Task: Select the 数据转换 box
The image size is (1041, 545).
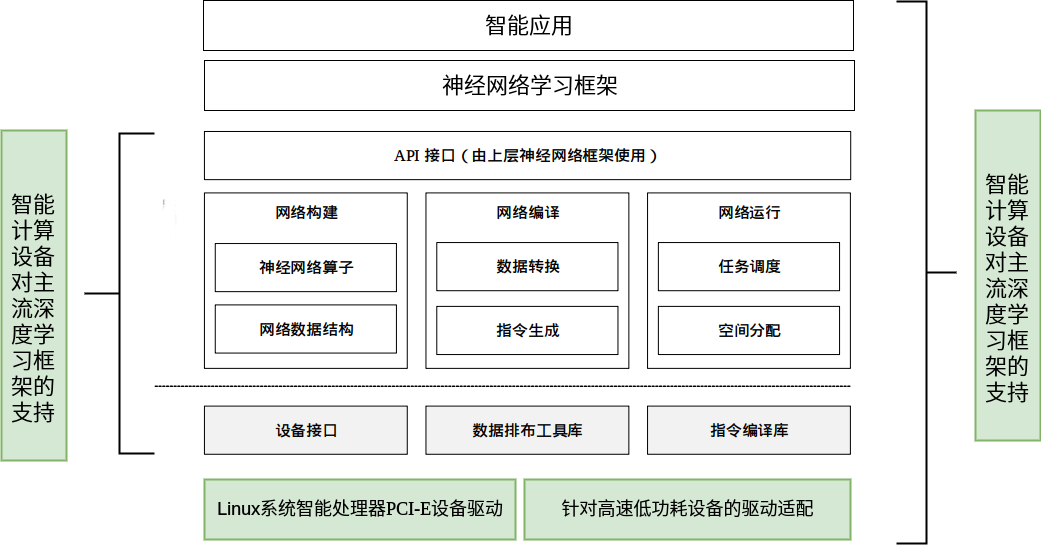Action: [527, 267]
